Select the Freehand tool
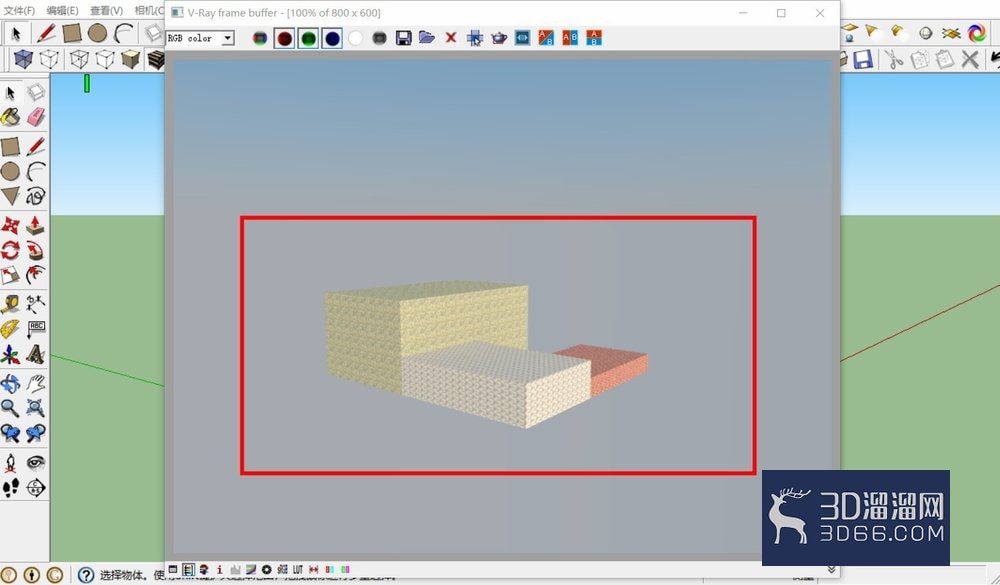1000x585 pixels. (x=36, y=195)
